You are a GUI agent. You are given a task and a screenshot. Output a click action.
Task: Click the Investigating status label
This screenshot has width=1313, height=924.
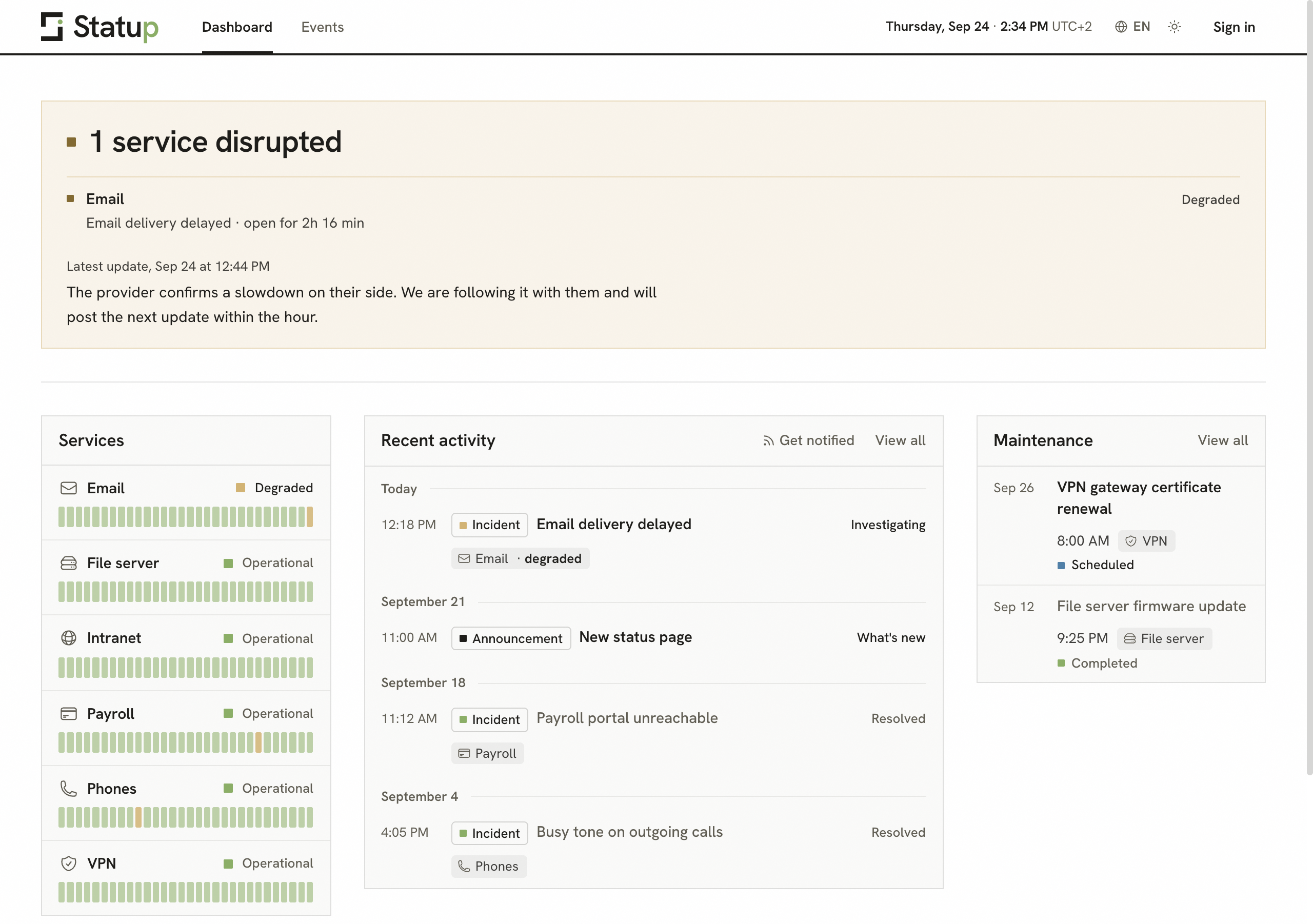pyautogui.click(x=887, y=525)
